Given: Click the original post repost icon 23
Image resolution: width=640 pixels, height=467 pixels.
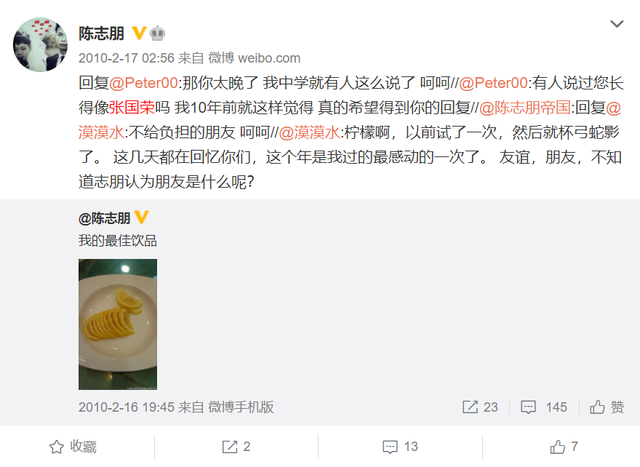Looking at the screenshot, I should pos(480,407).
